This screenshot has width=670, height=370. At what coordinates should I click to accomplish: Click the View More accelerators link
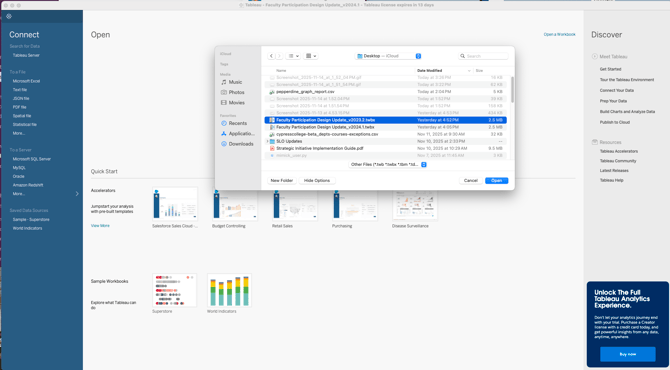100,226
